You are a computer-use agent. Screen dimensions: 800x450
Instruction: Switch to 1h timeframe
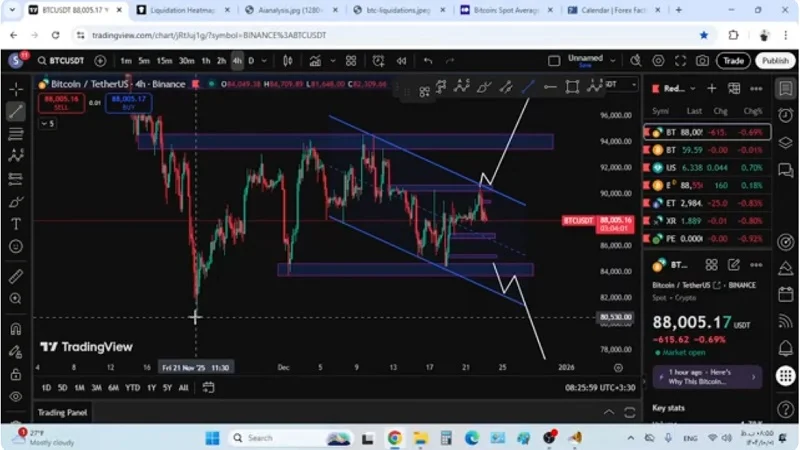click(x=206, y=61)
